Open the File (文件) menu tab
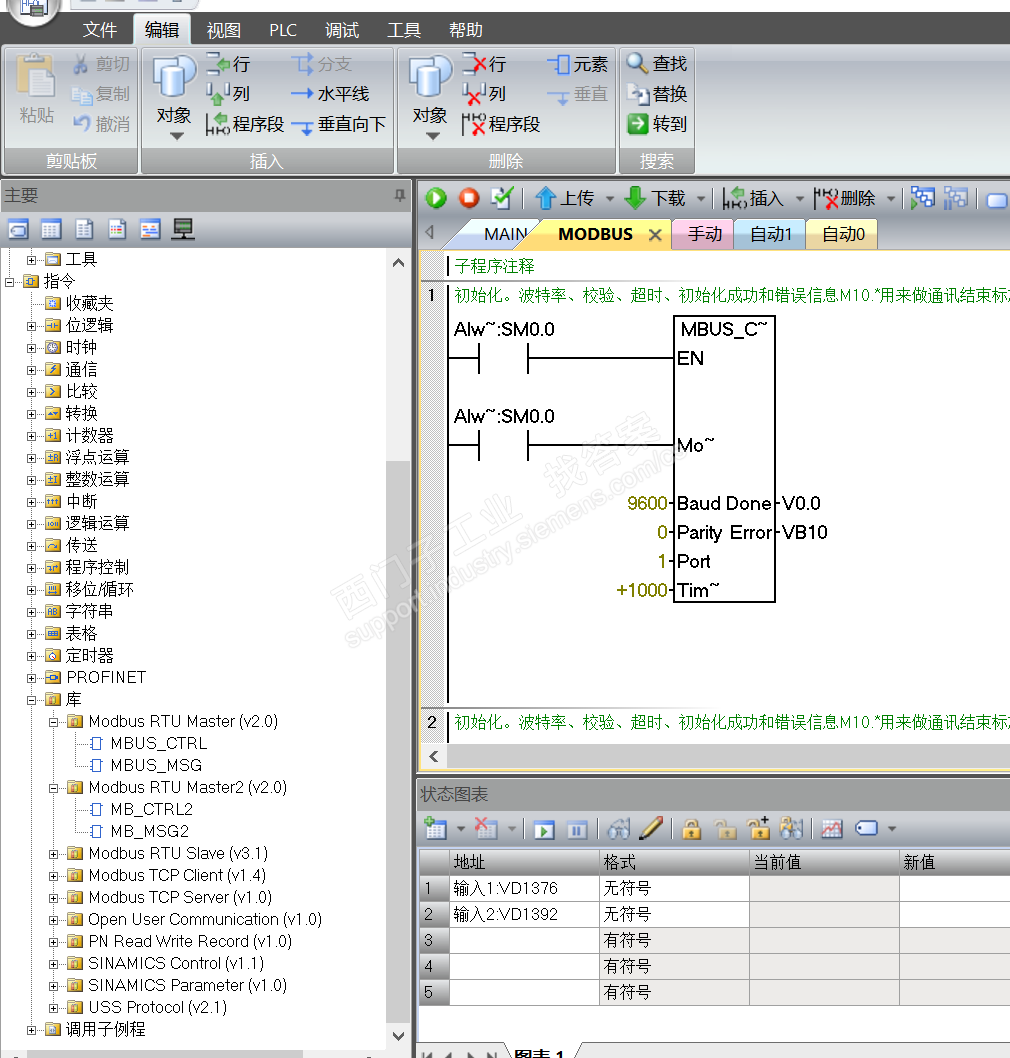Screen dimensions: 1010x1058 coord(100,30)
